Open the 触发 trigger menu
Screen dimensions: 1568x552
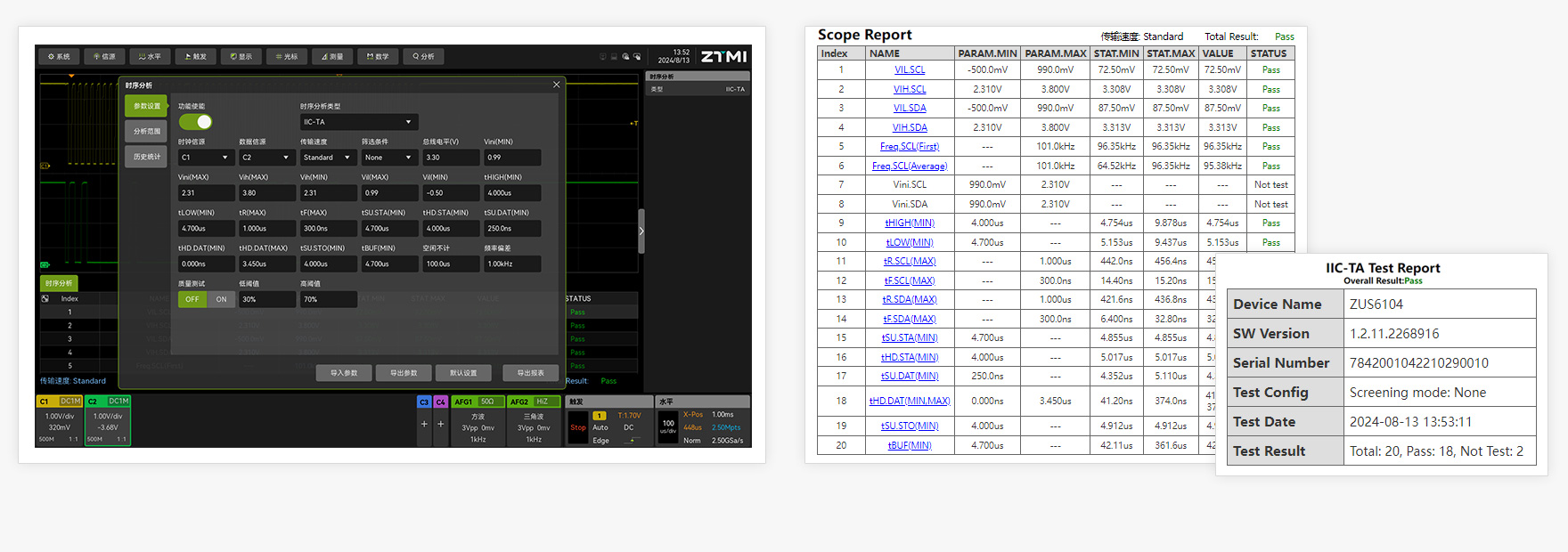pyautogui.click(x=195, y=57)
